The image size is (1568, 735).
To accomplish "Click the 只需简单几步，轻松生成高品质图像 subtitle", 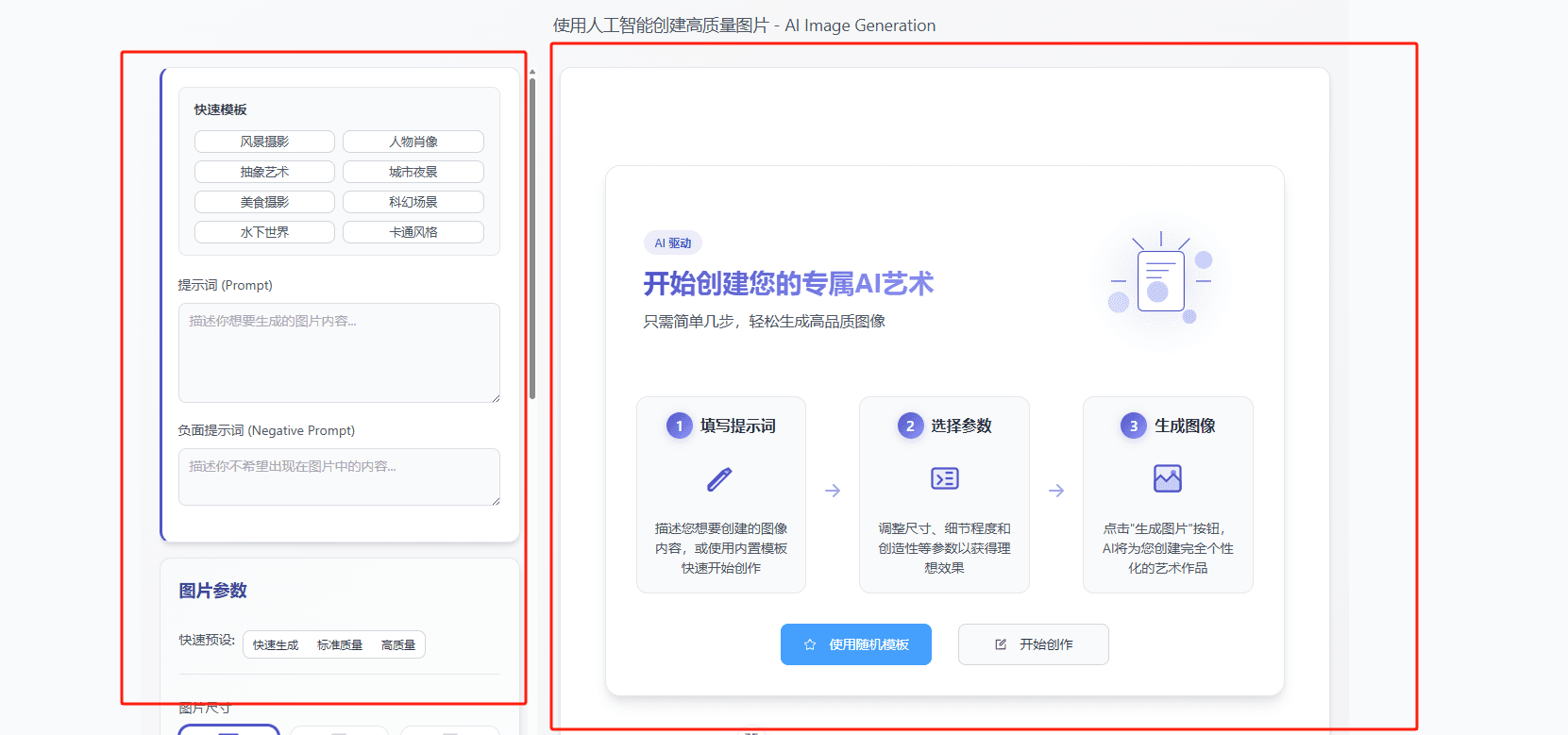I will [765, 322].
